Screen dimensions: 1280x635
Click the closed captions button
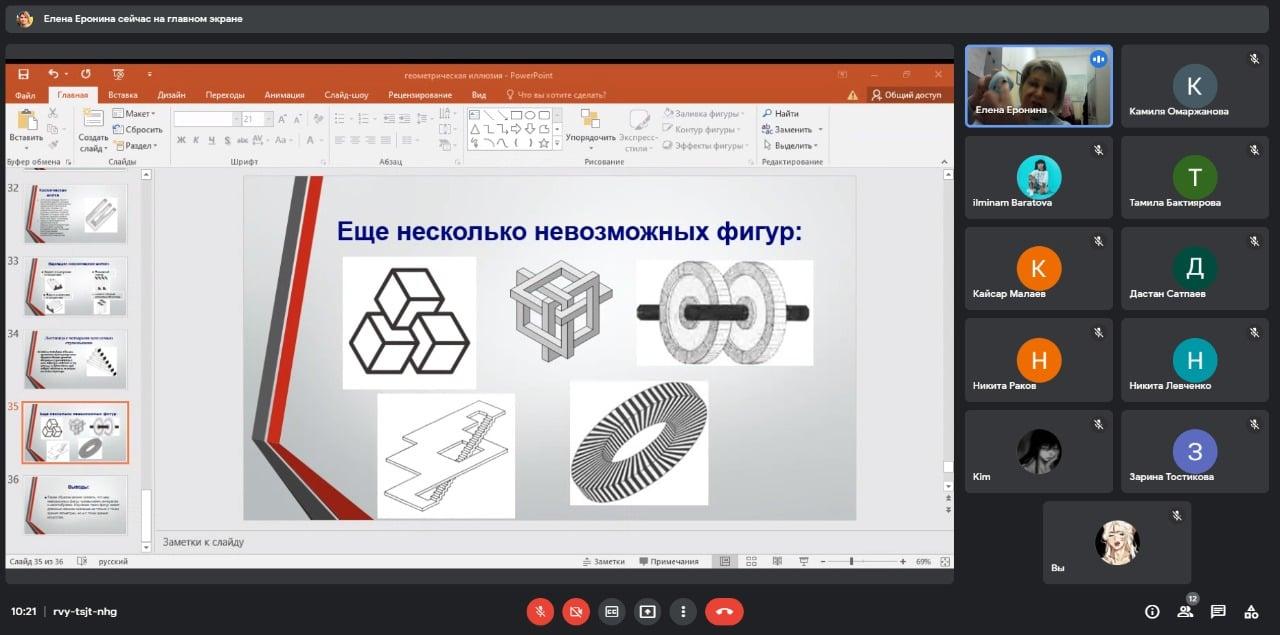click(x=611, y=611)
